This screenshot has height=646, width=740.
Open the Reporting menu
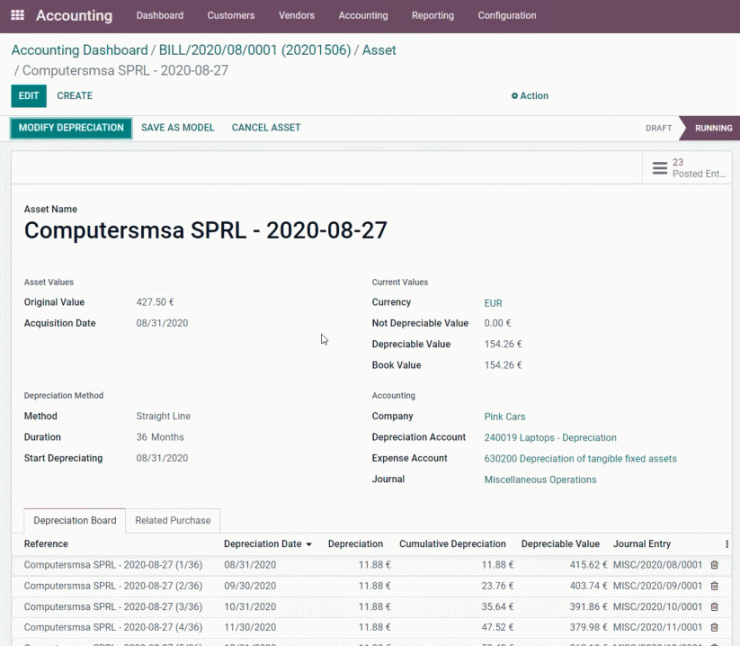[x=433, y=16]
